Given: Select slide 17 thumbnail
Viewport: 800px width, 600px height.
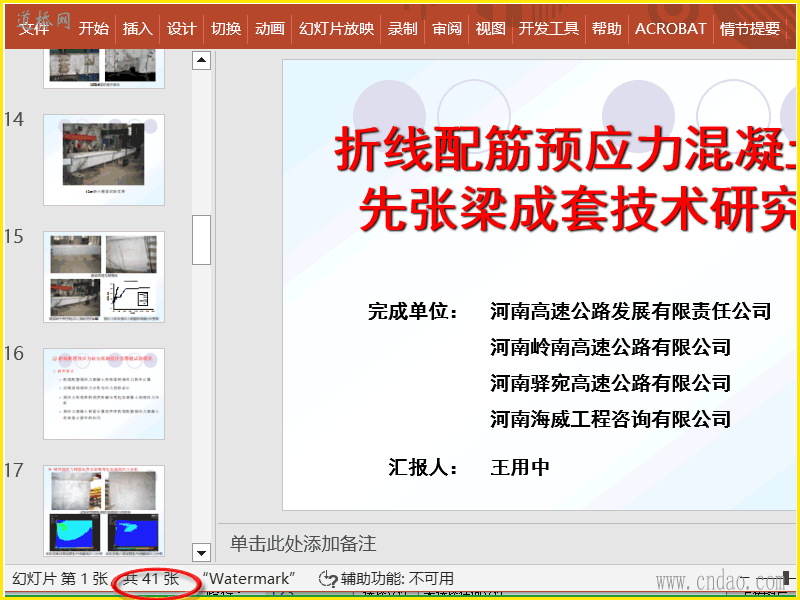Looking at the screenshot, I should (104, 510).
